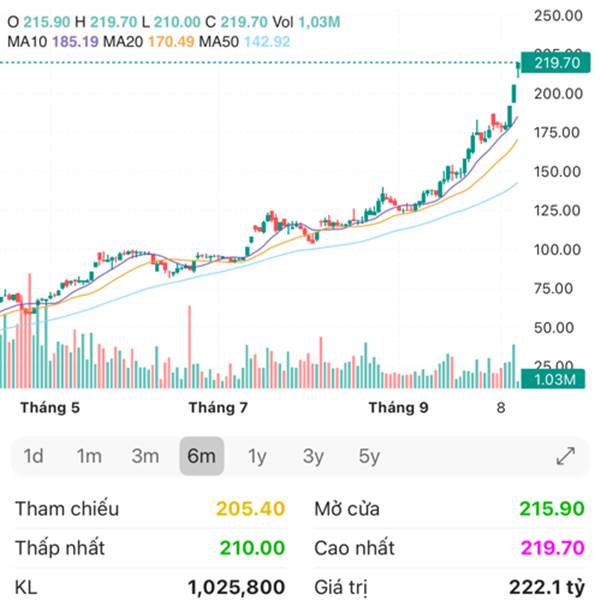Select the 1d time range
600x600 pixels.
click(34, 456)
